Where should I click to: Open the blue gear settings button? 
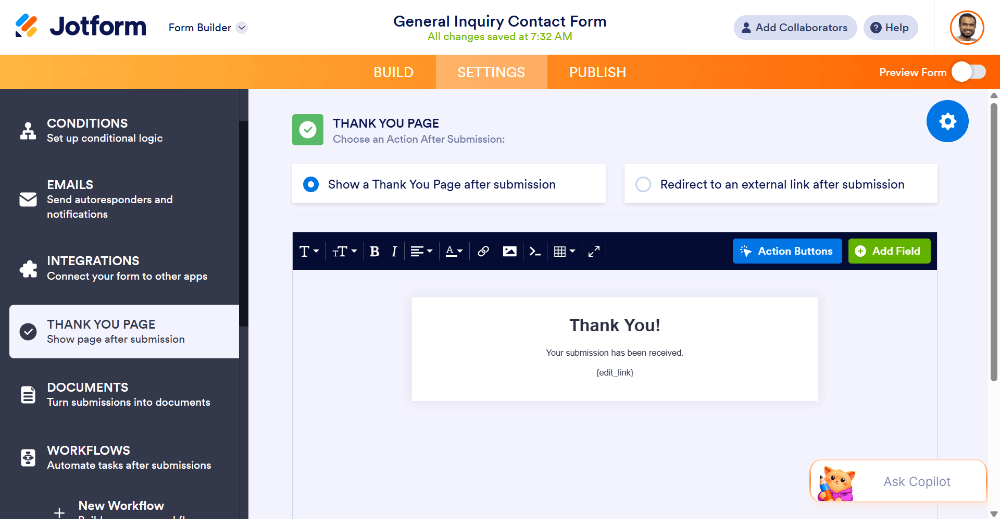[947, 121]
